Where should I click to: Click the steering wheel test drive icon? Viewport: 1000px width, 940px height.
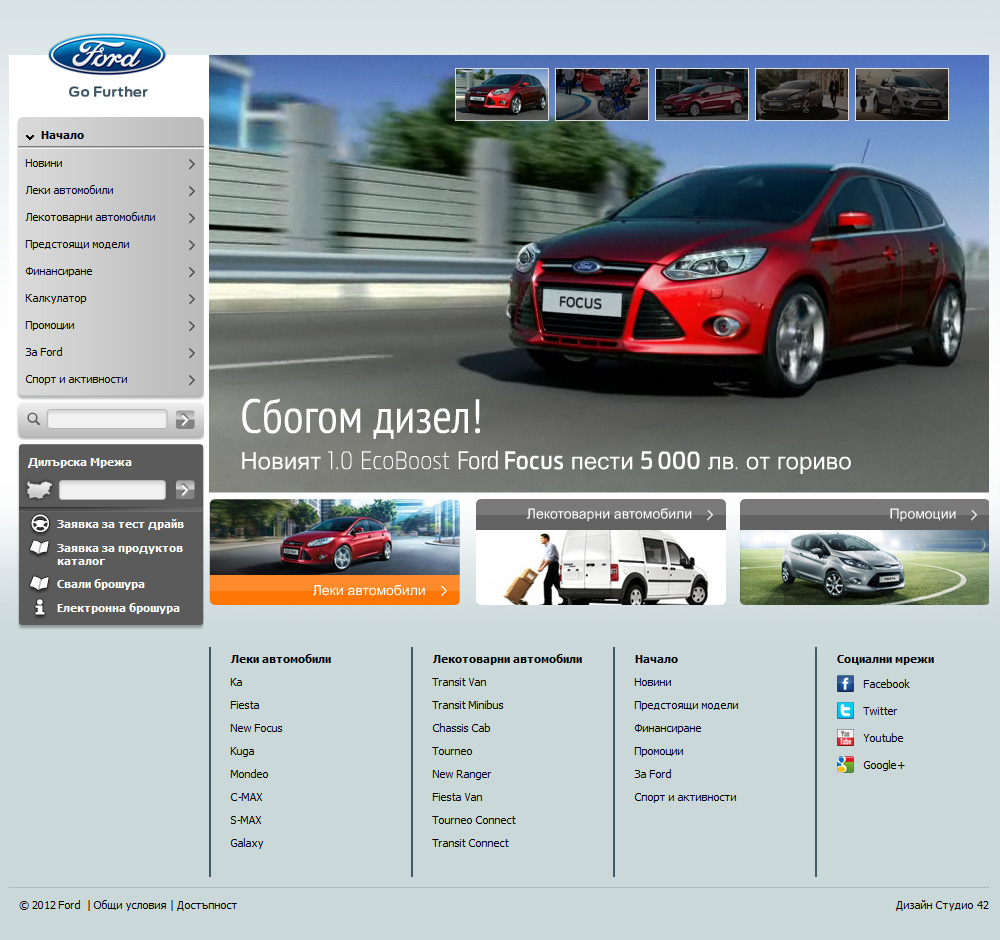click(40, 524)
